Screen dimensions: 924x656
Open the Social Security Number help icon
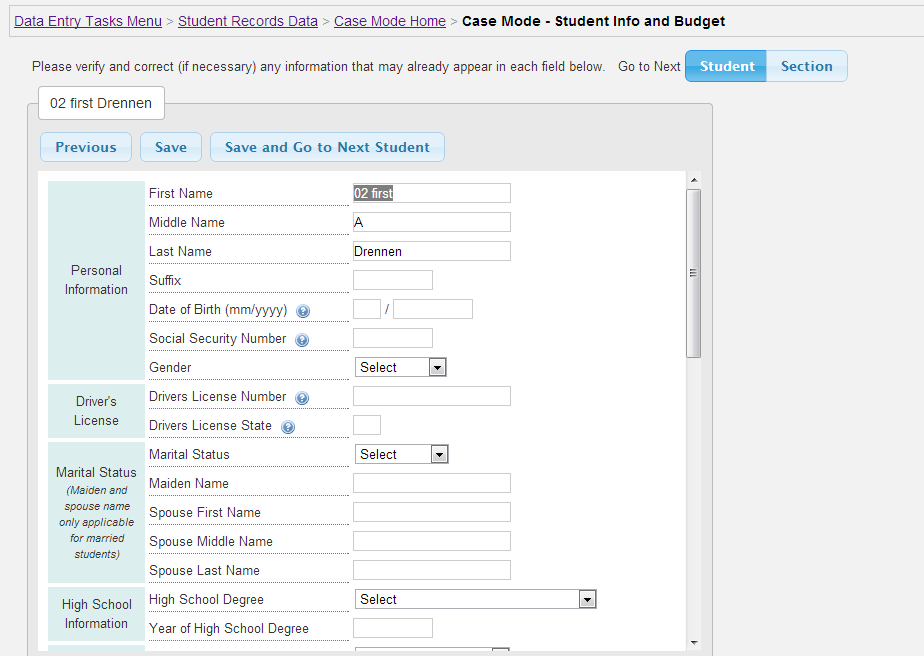pos(302,340)
